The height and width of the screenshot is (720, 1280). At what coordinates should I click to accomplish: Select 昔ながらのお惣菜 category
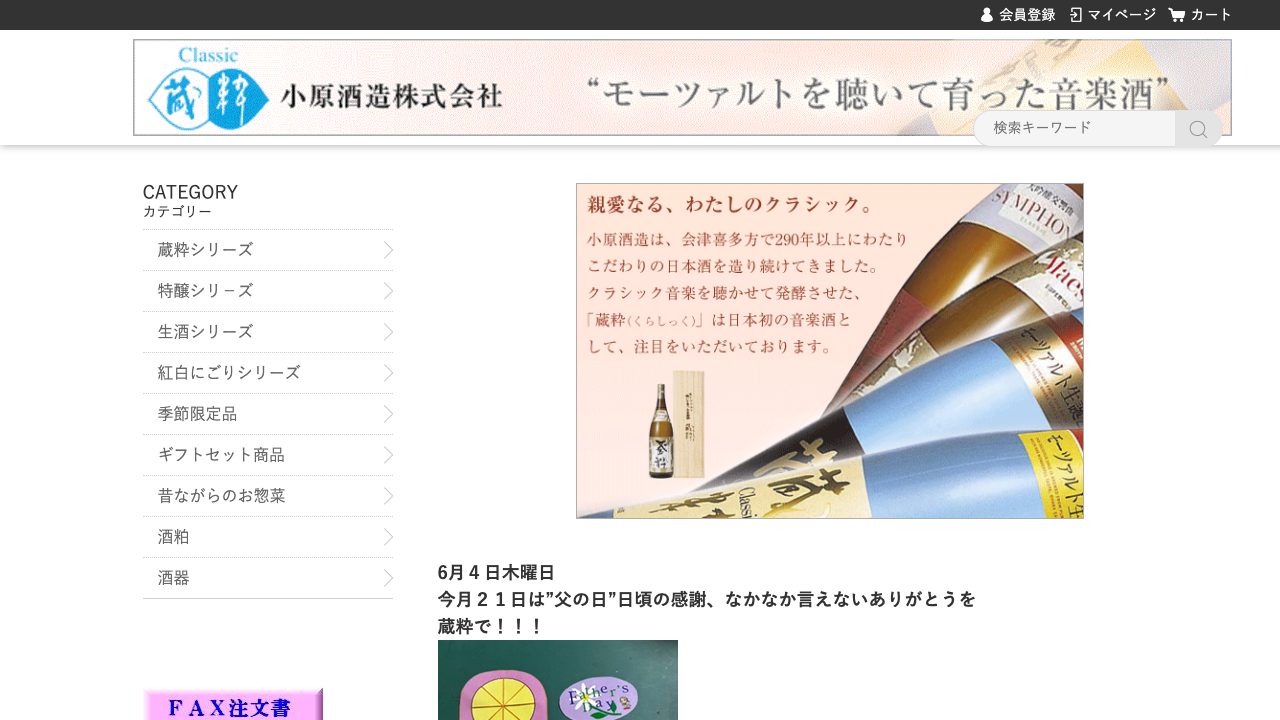(x=268, y=496)
